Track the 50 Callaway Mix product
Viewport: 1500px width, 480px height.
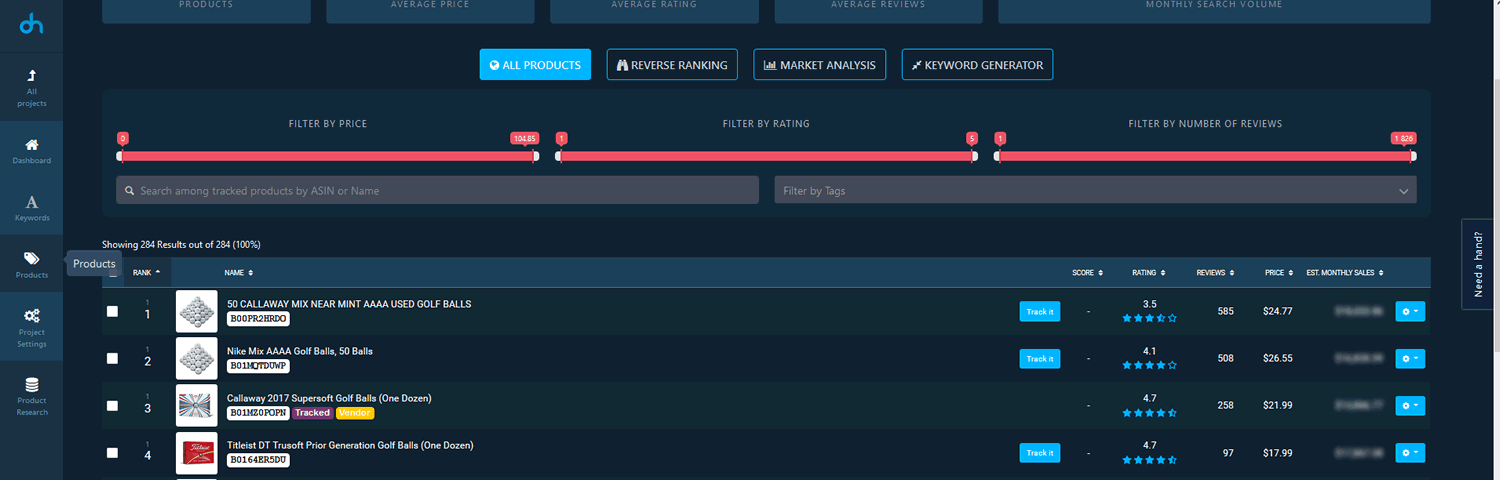(1040, 312)
